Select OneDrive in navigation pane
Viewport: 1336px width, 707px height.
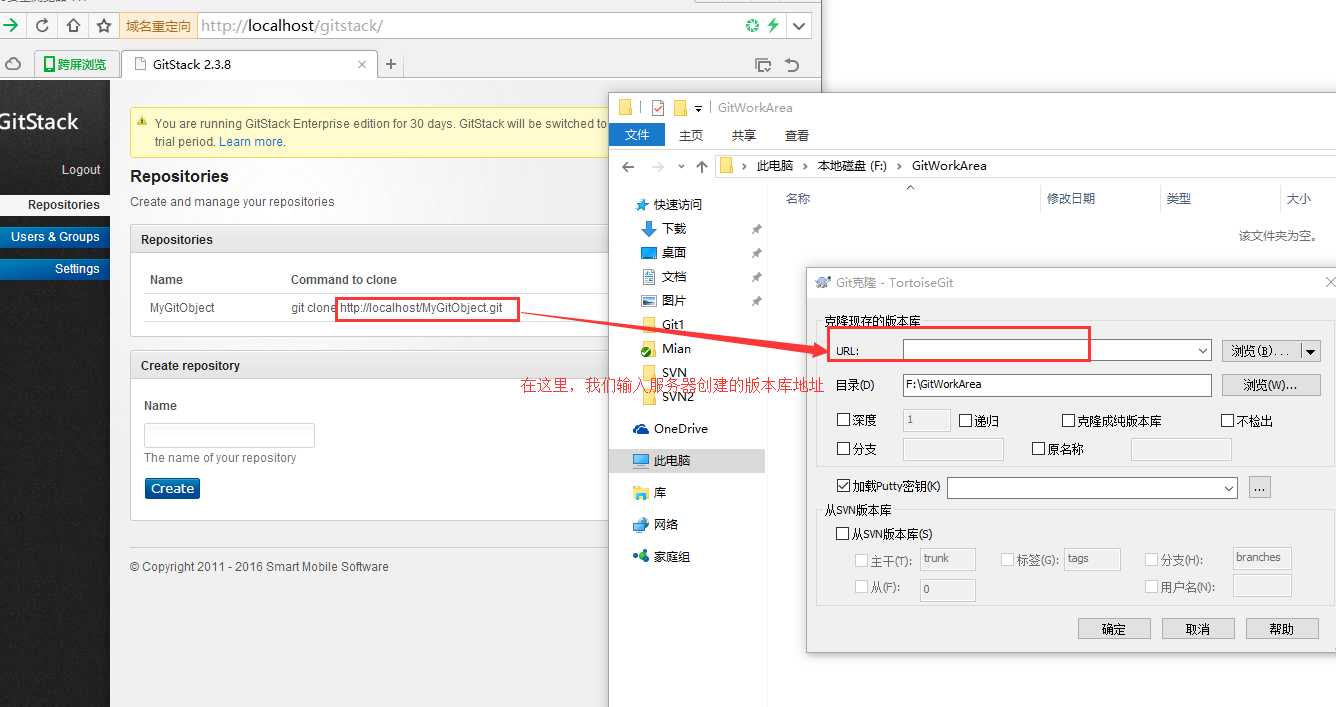680,428
